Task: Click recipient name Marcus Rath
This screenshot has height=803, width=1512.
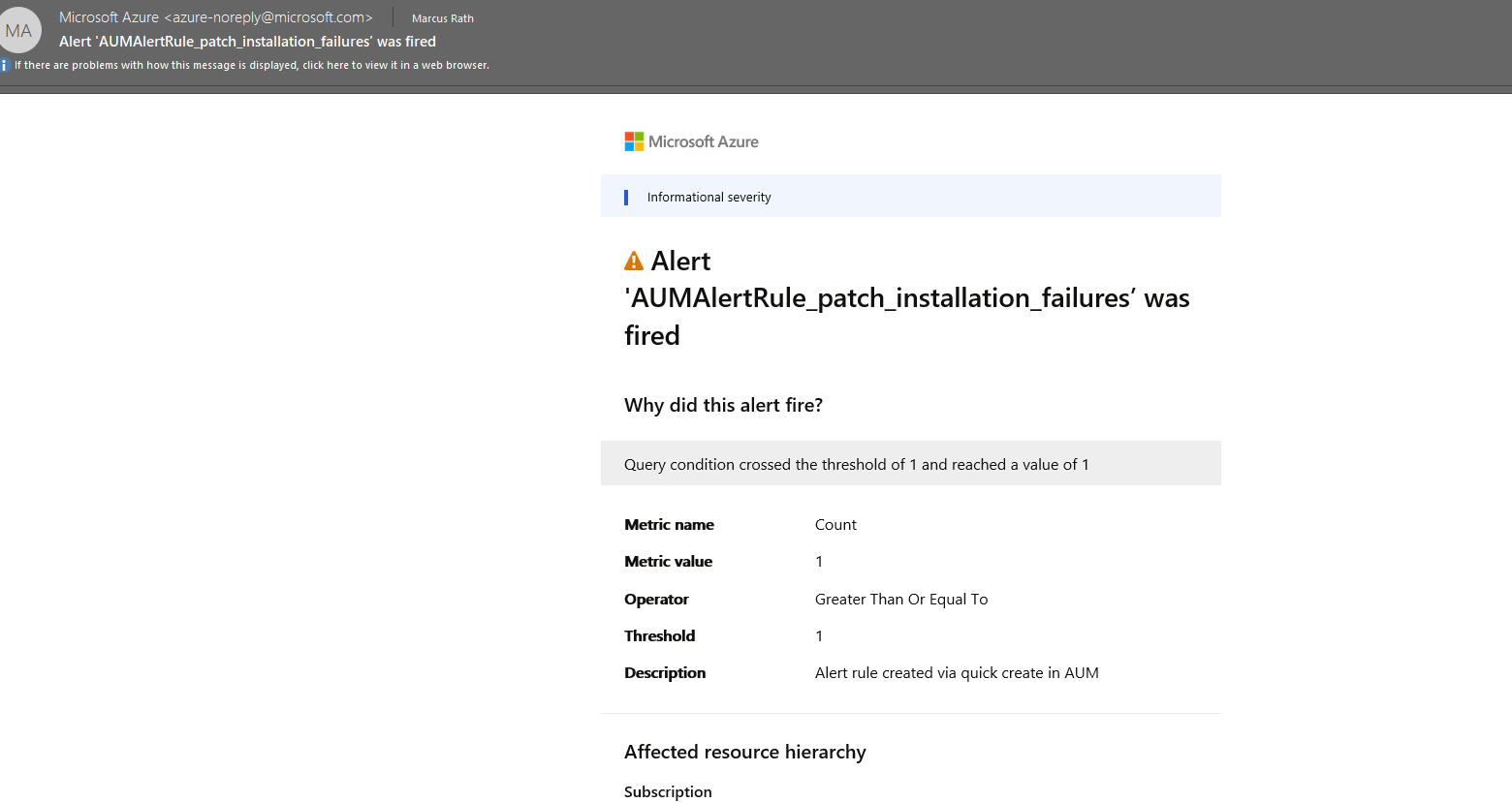Action: pyautogui.click(x=443, y=18)
